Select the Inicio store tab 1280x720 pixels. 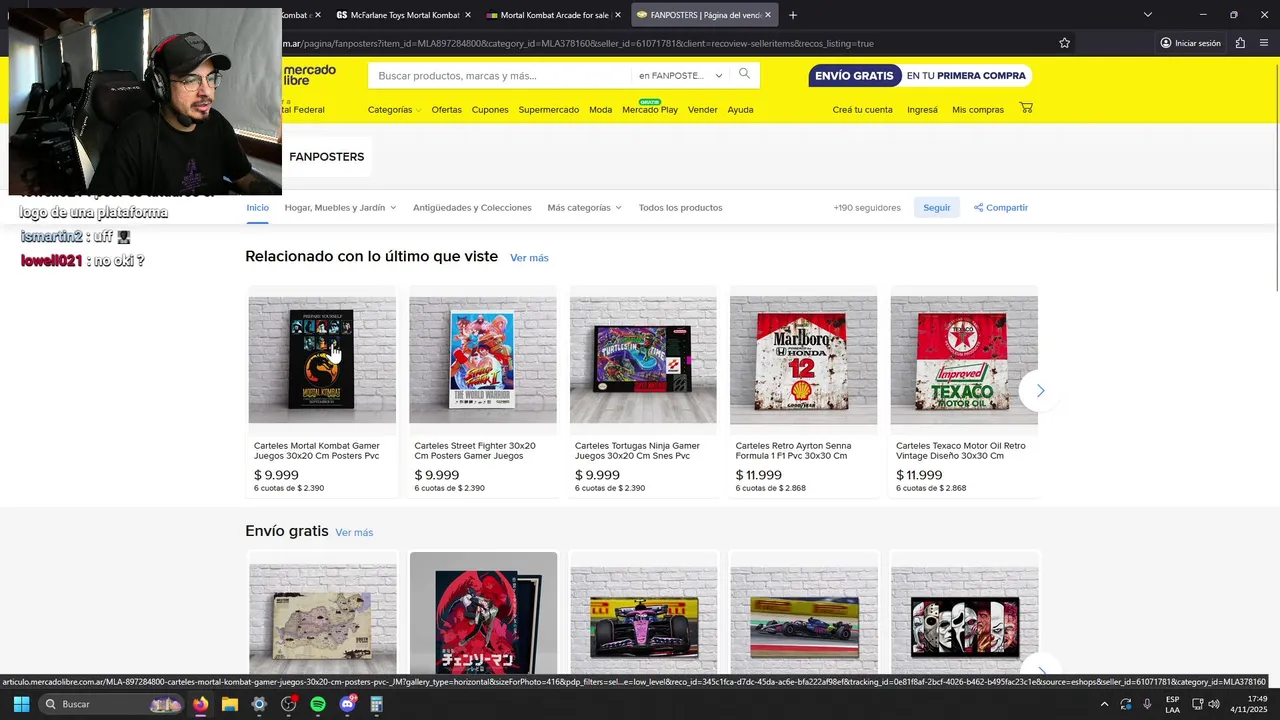click(x=258, y=207)
